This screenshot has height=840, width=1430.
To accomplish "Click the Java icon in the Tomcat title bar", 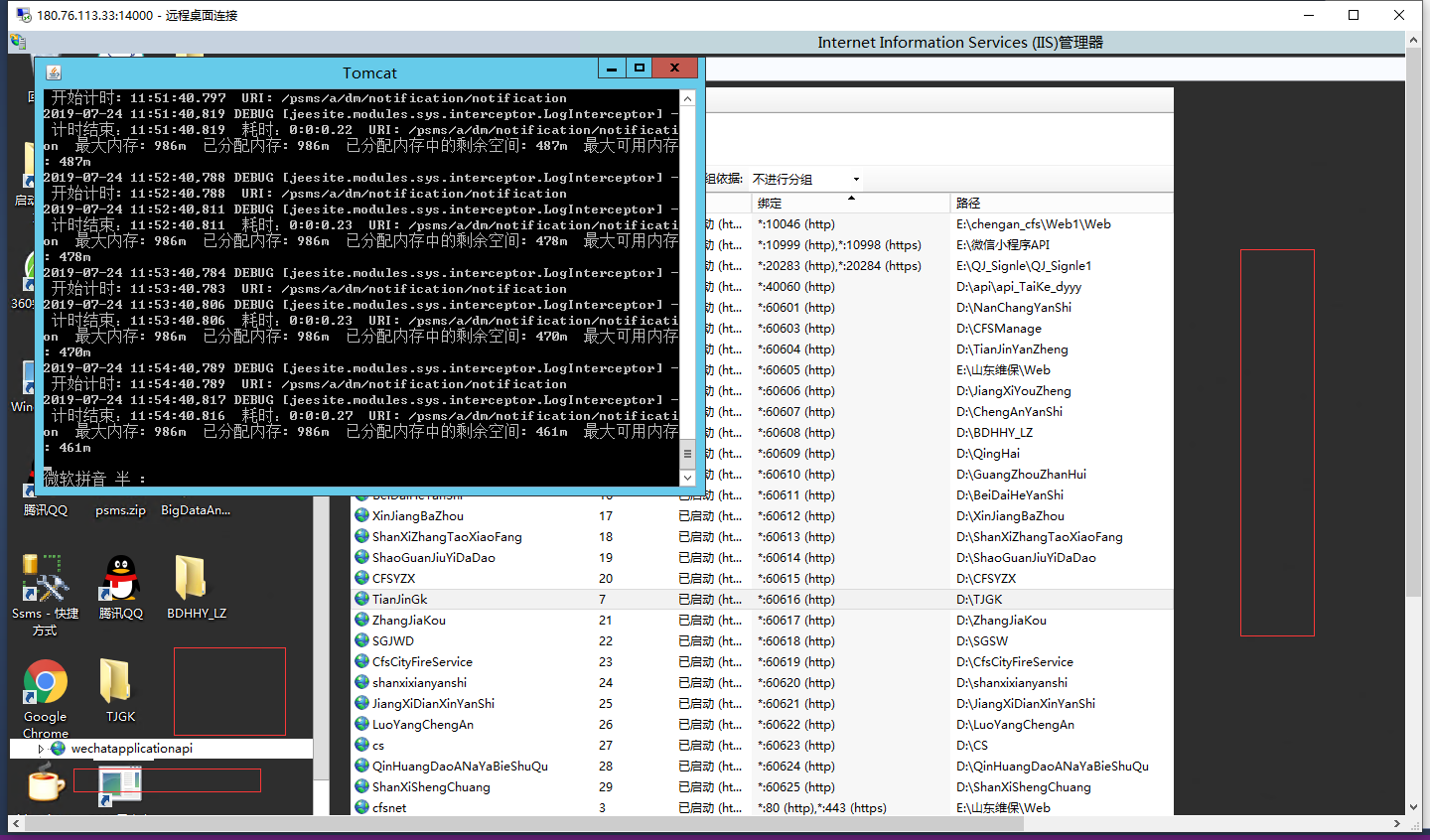I will 54,72.
